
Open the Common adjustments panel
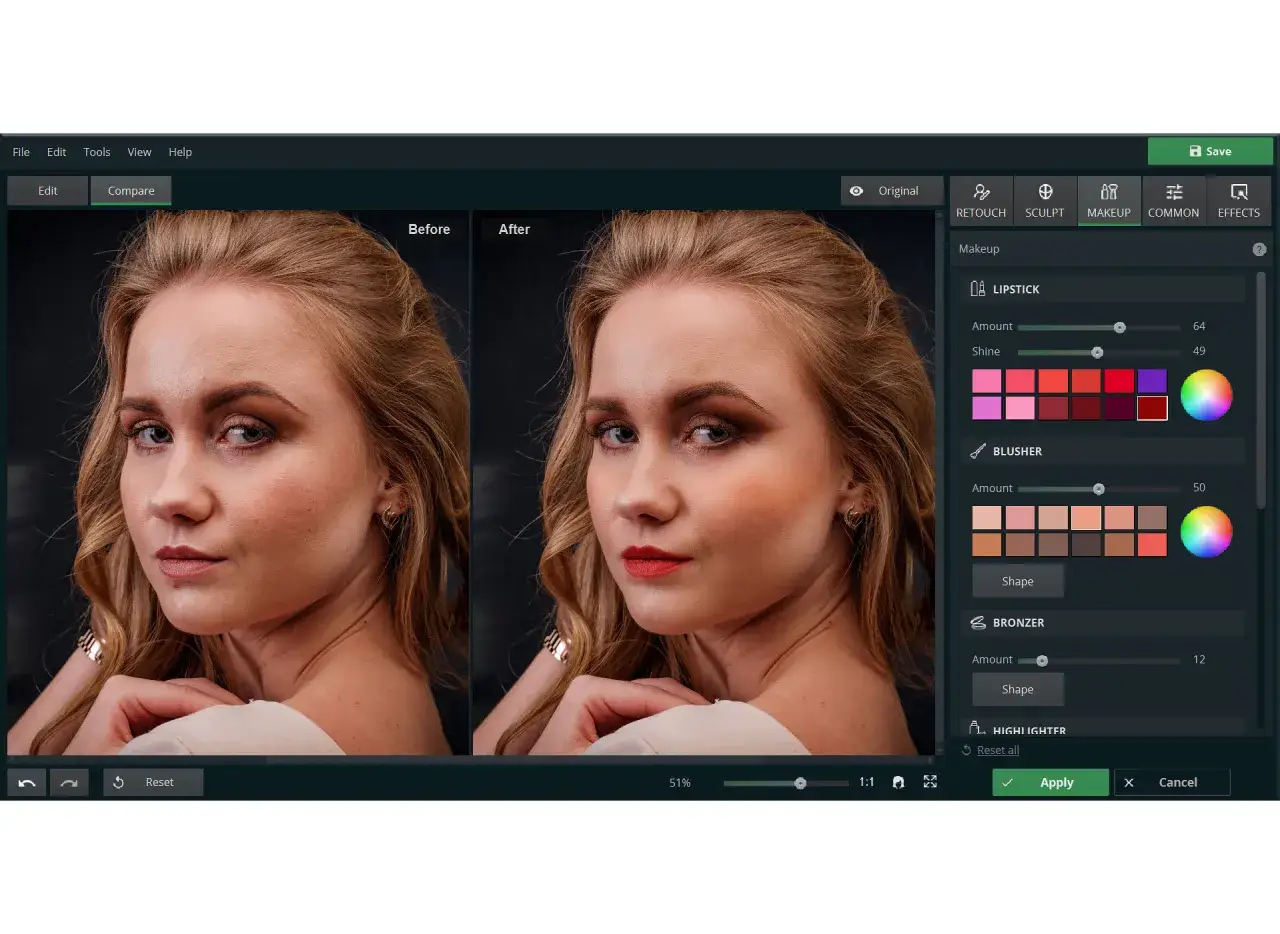[1173, 200]
